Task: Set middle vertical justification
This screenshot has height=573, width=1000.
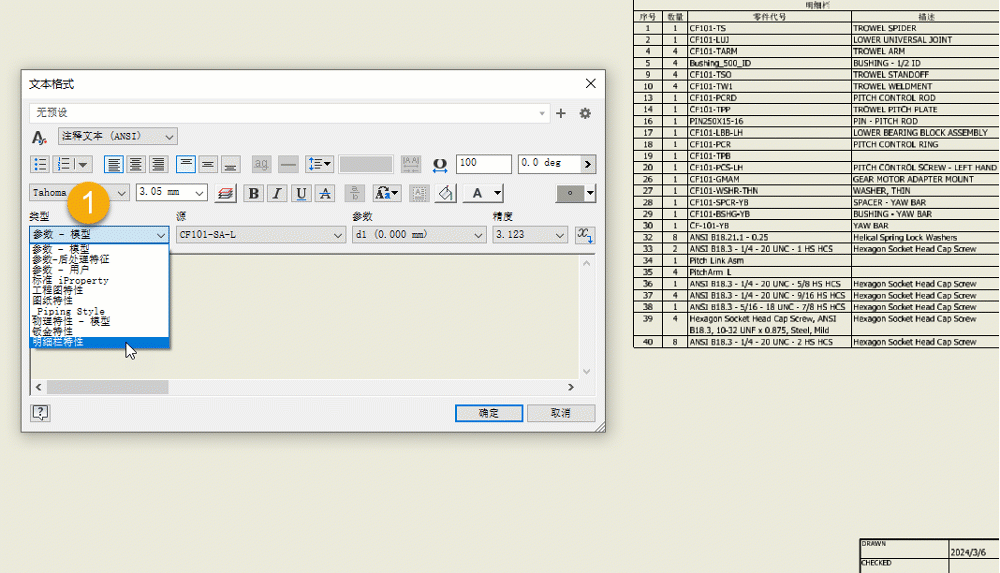Action: (208, 164)
